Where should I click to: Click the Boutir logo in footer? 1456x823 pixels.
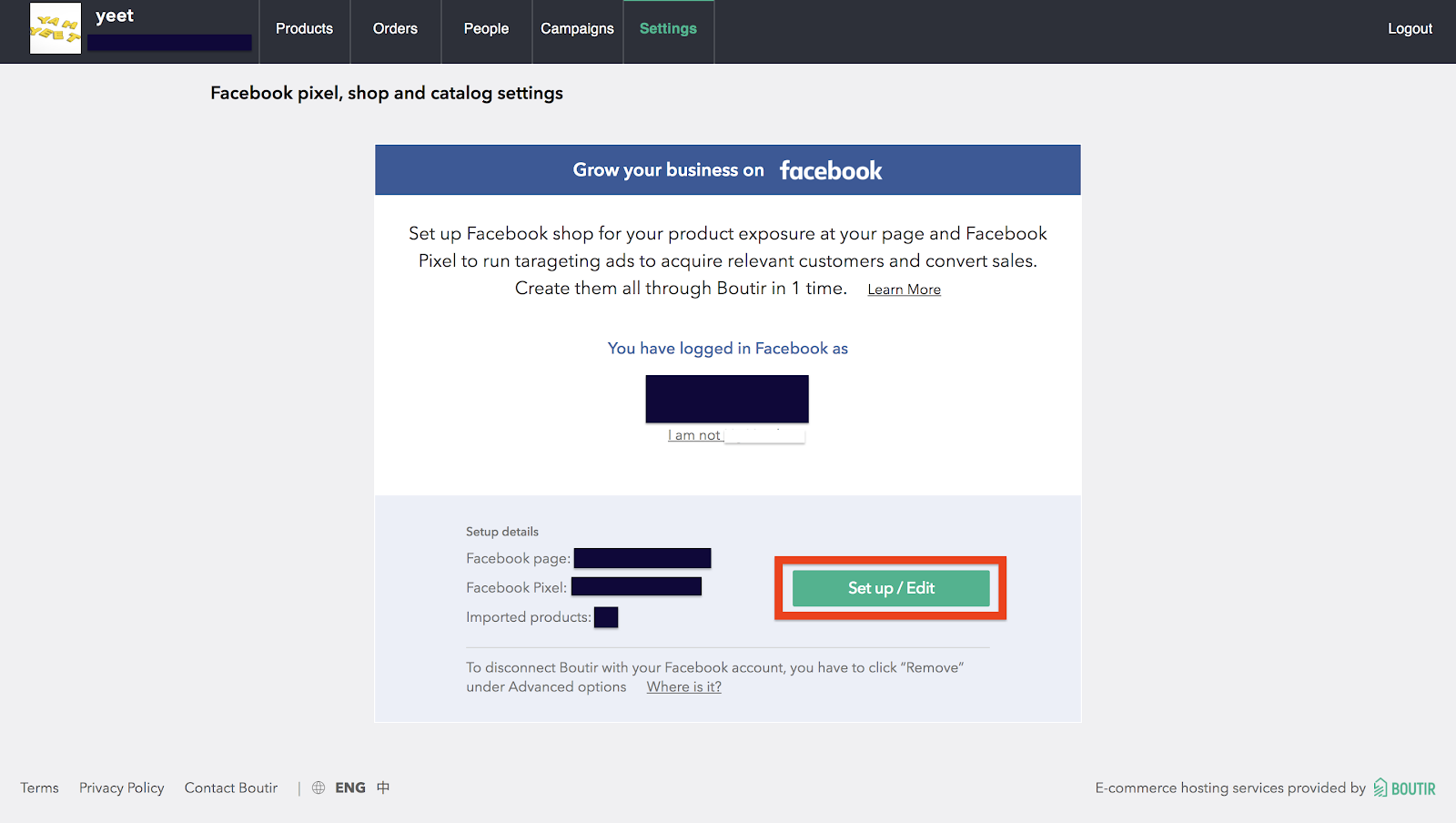[1404, 788]
